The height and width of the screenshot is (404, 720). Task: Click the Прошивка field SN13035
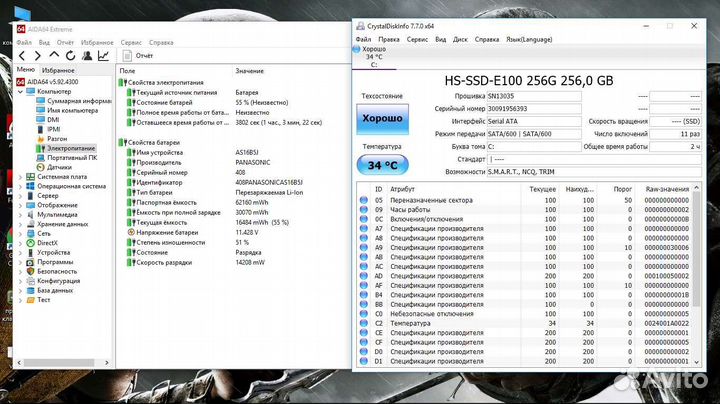pos(534,96)
